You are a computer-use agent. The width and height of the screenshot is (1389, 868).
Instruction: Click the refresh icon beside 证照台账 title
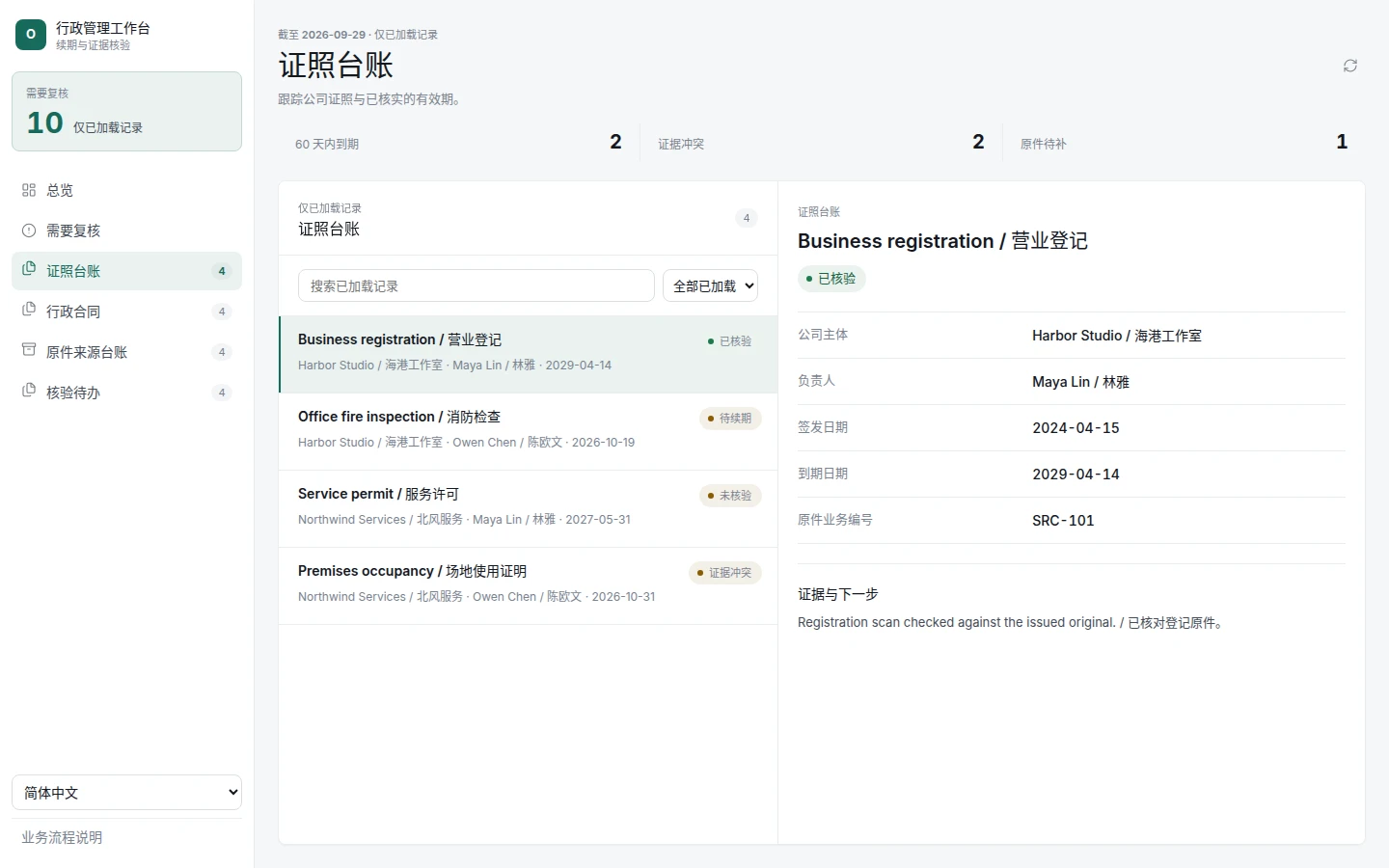pos(1350,66)
